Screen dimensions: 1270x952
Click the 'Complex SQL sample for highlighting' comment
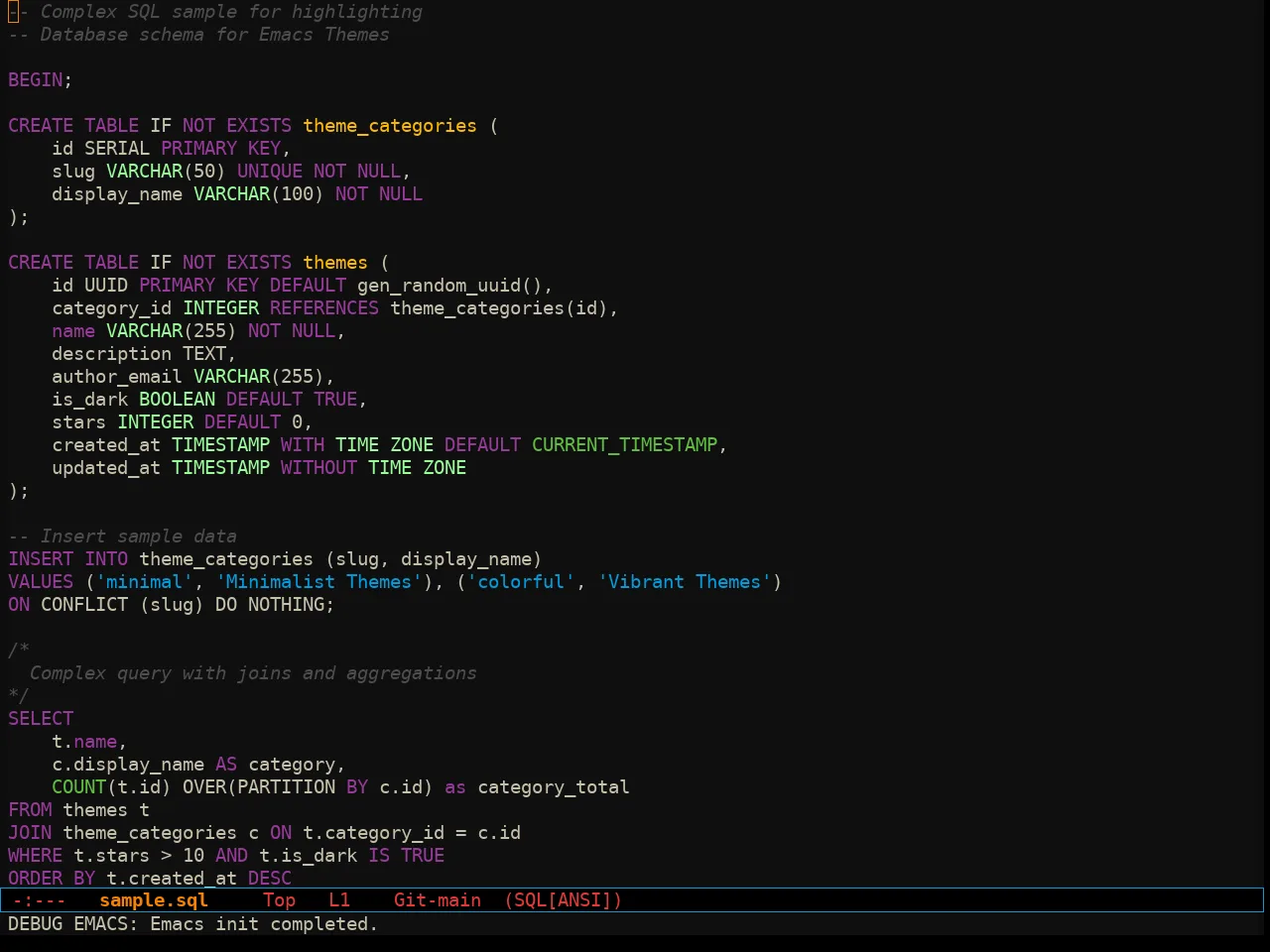point(215,12)
